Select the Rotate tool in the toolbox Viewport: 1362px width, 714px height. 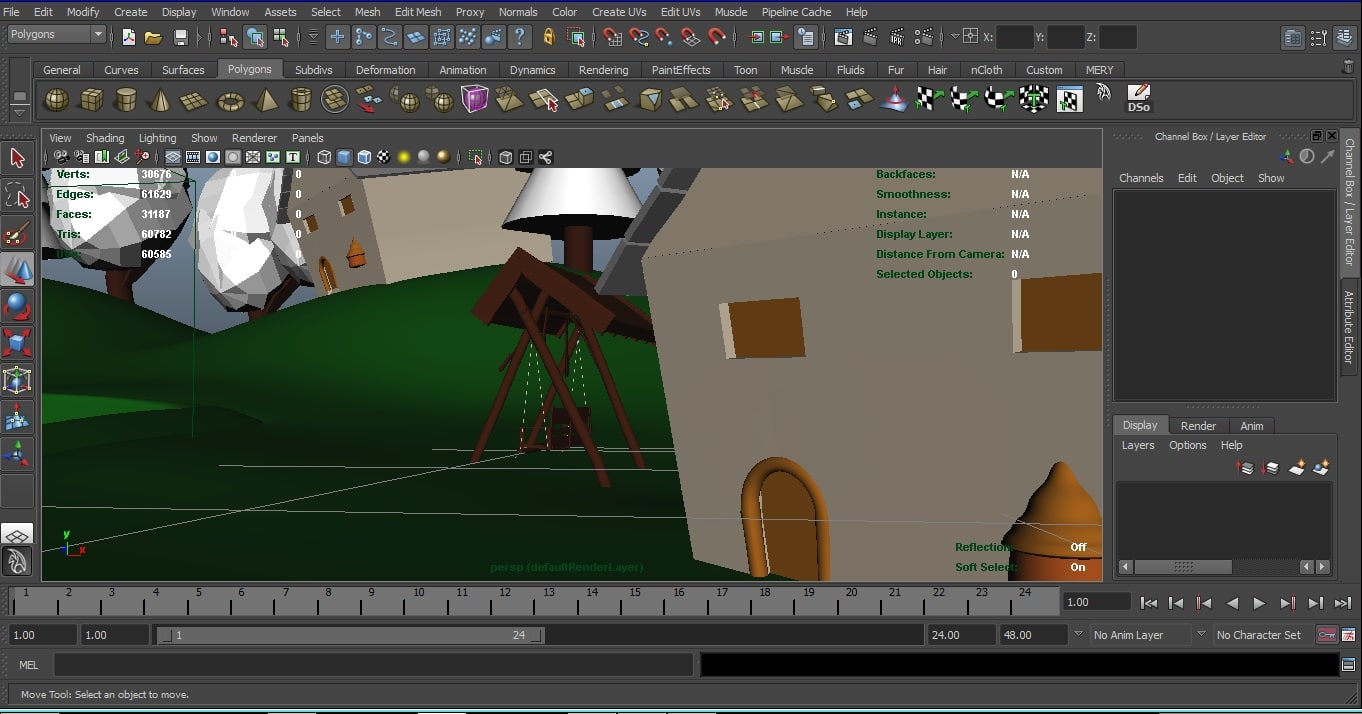tap(17, 307)
